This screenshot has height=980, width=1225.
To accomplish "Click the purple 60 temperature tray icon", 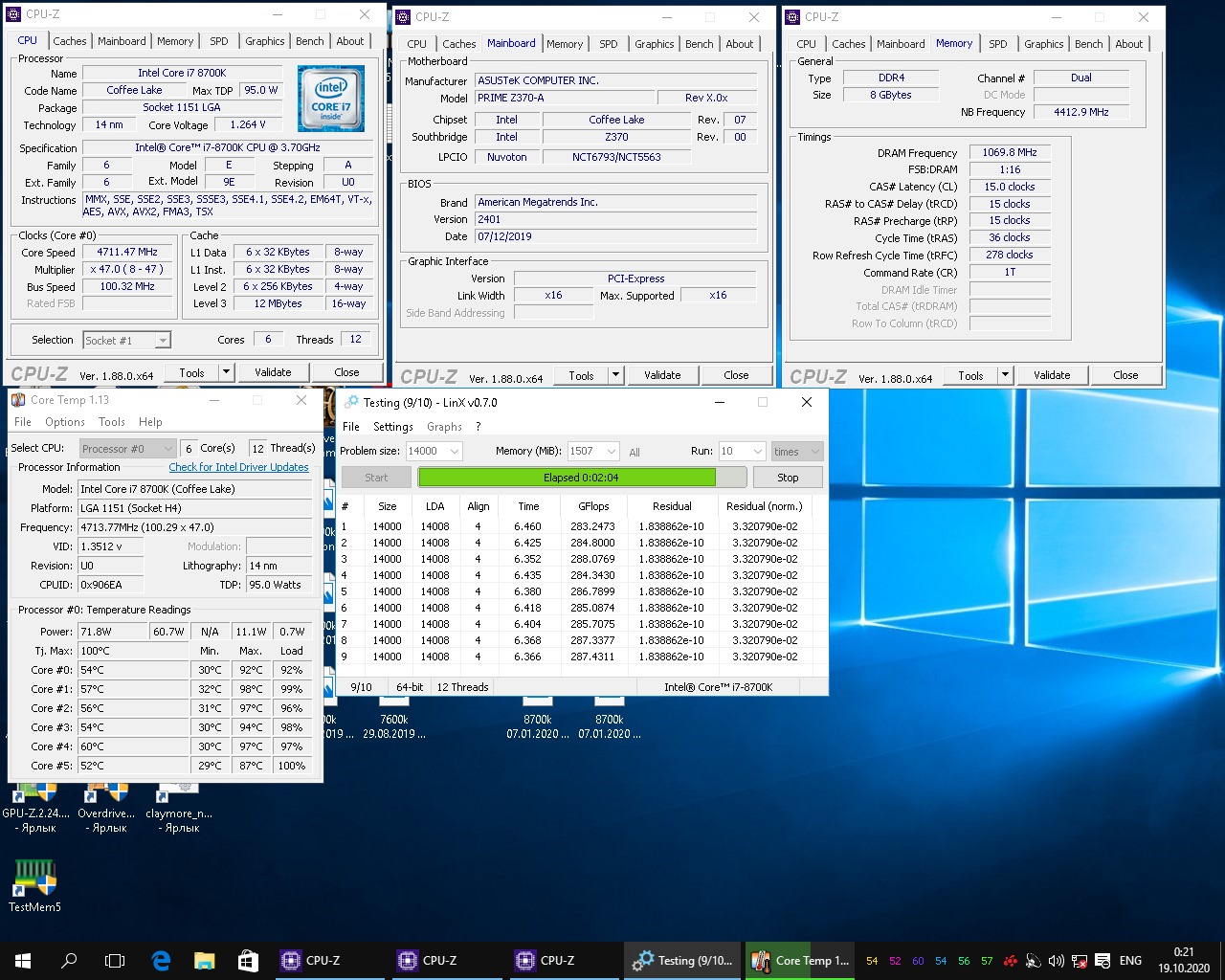I will [918, 961].
